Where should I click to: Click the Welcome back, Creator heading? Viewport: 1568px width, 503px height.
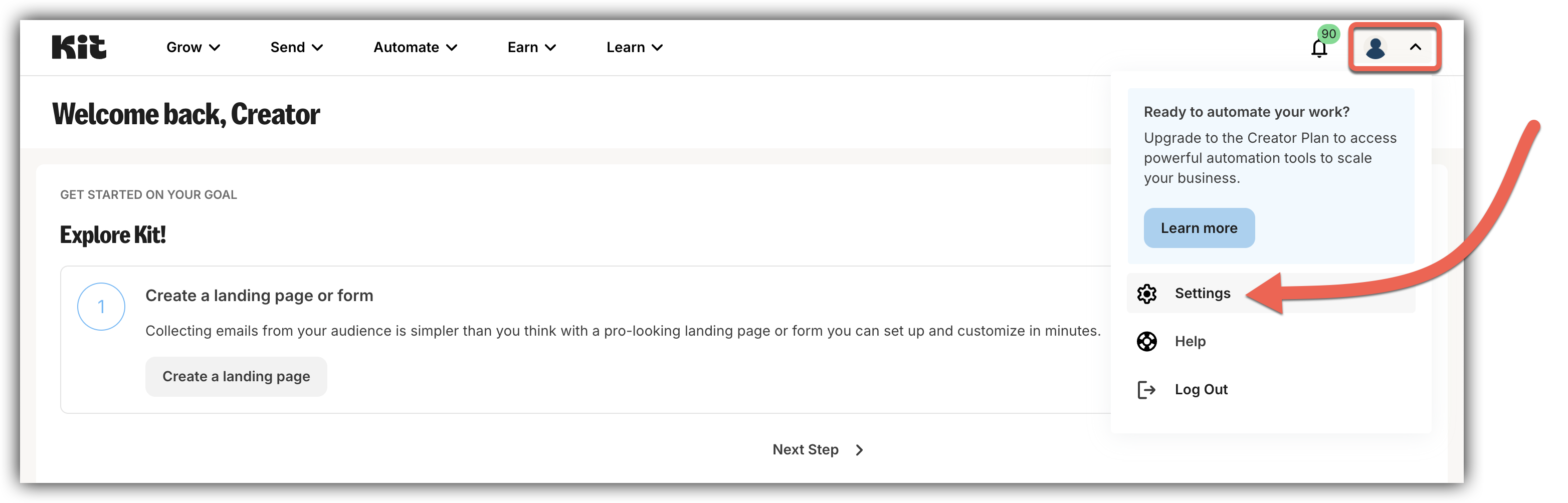(x=185, y=114)
